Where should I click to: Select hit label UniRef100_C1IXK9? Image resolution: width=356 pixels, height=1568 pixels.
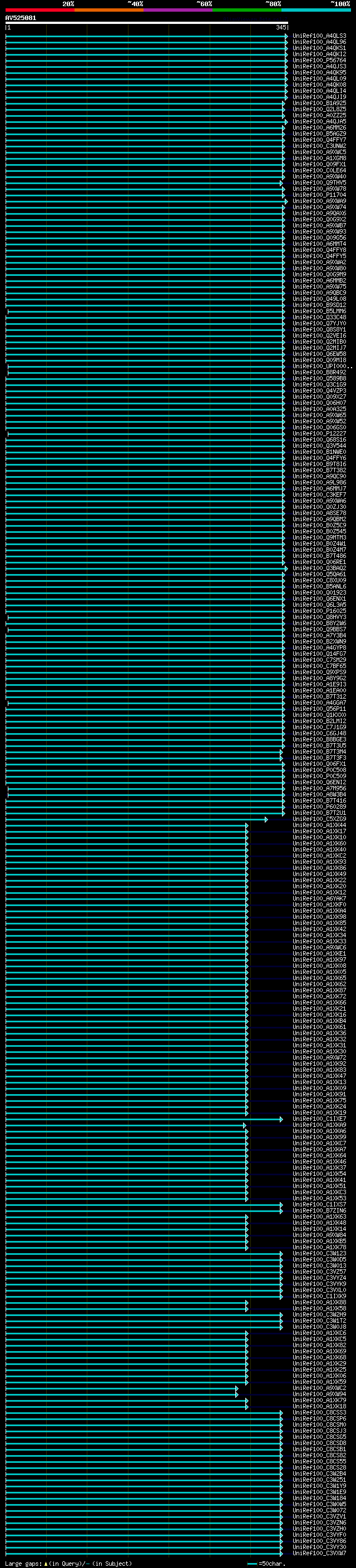point(319,1296)
